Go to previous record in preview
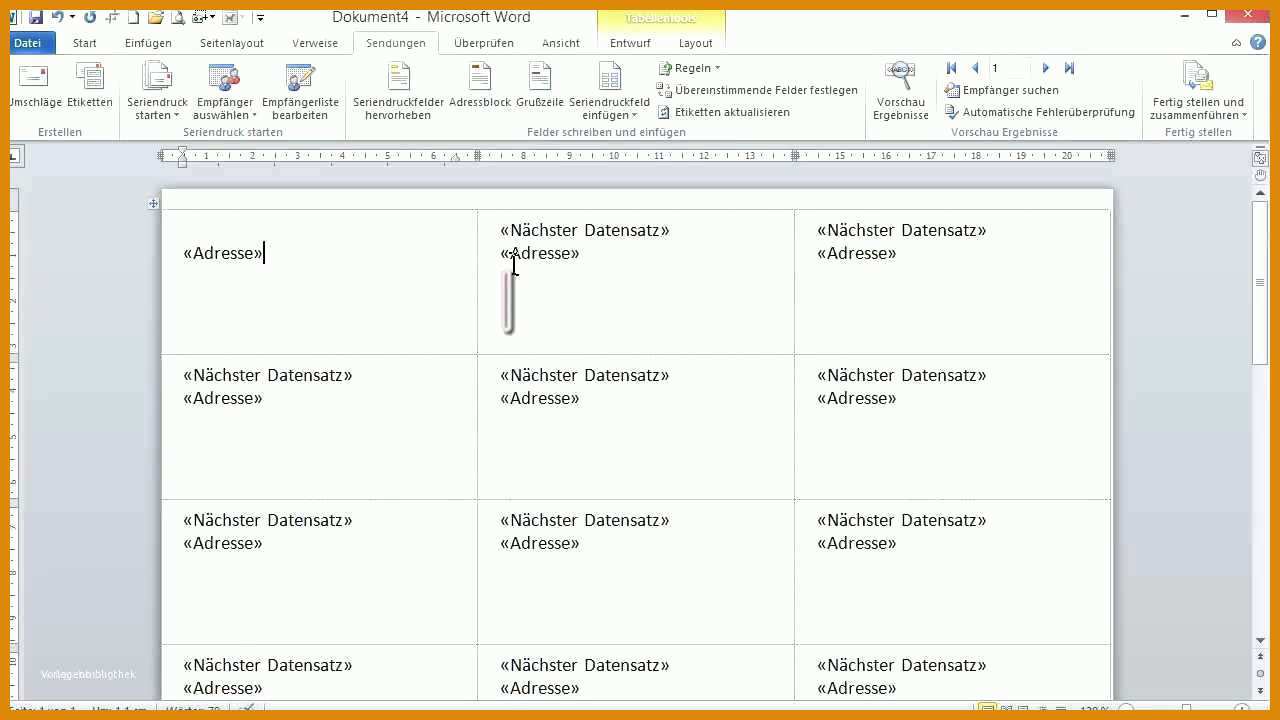This screenshot has width=1280, height=720. [975, 68]
